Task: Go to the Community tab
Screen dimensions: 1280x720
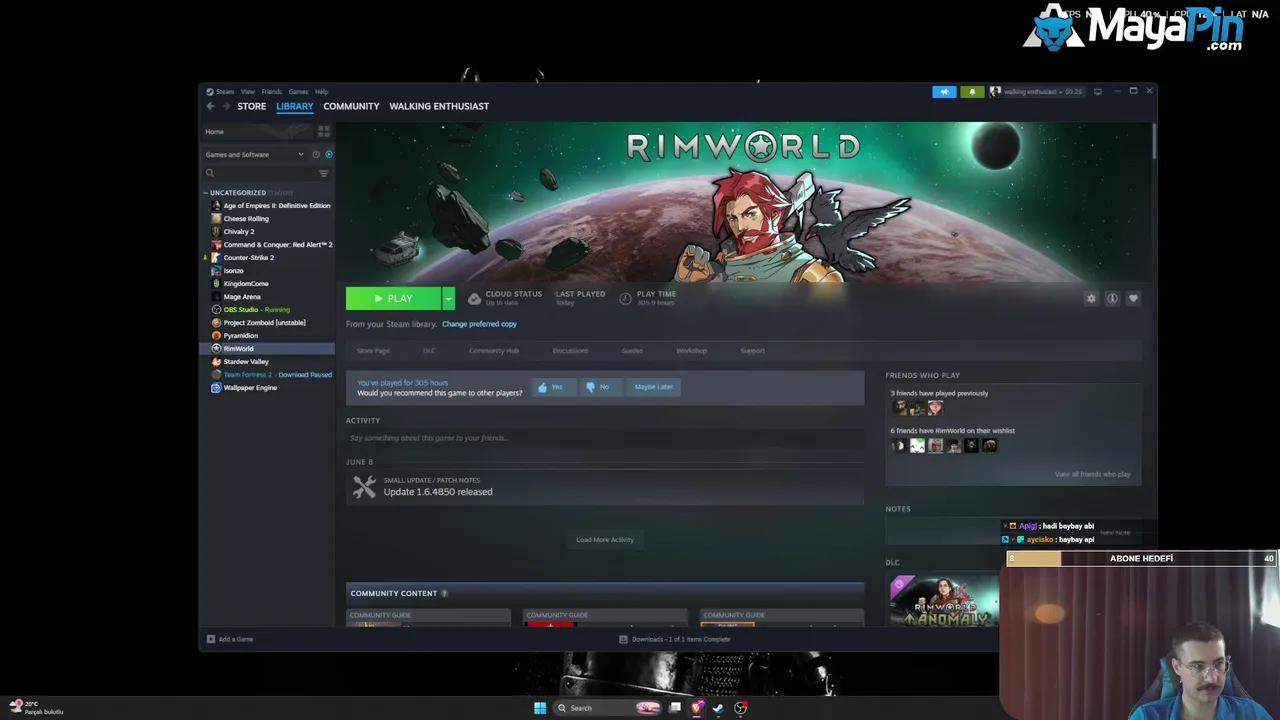Action: pyautogui.click(x=351, y=106)
